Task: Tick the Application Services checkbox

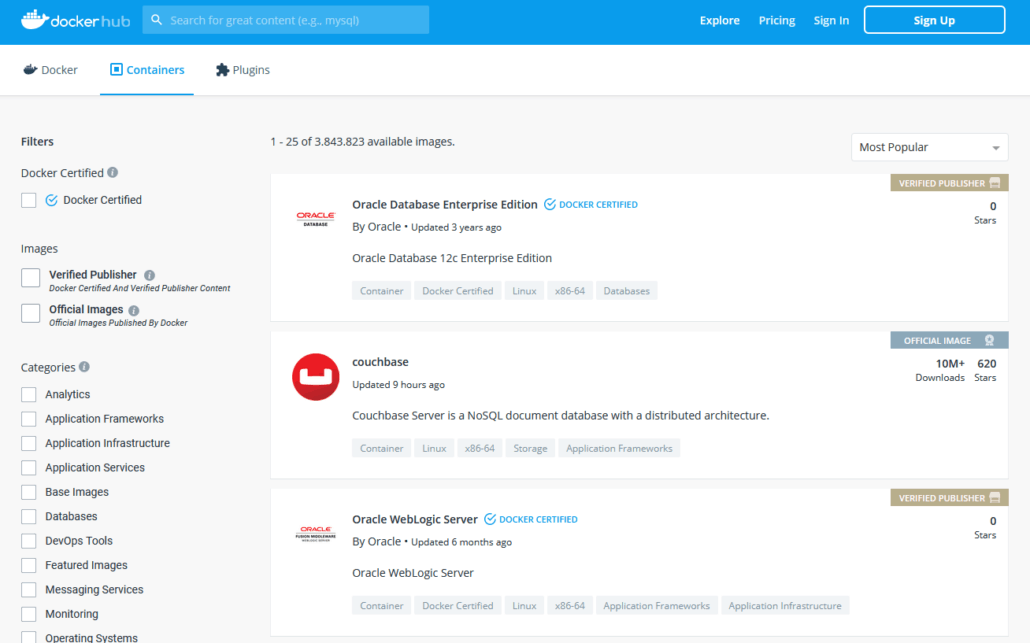Action: point(29,468)
